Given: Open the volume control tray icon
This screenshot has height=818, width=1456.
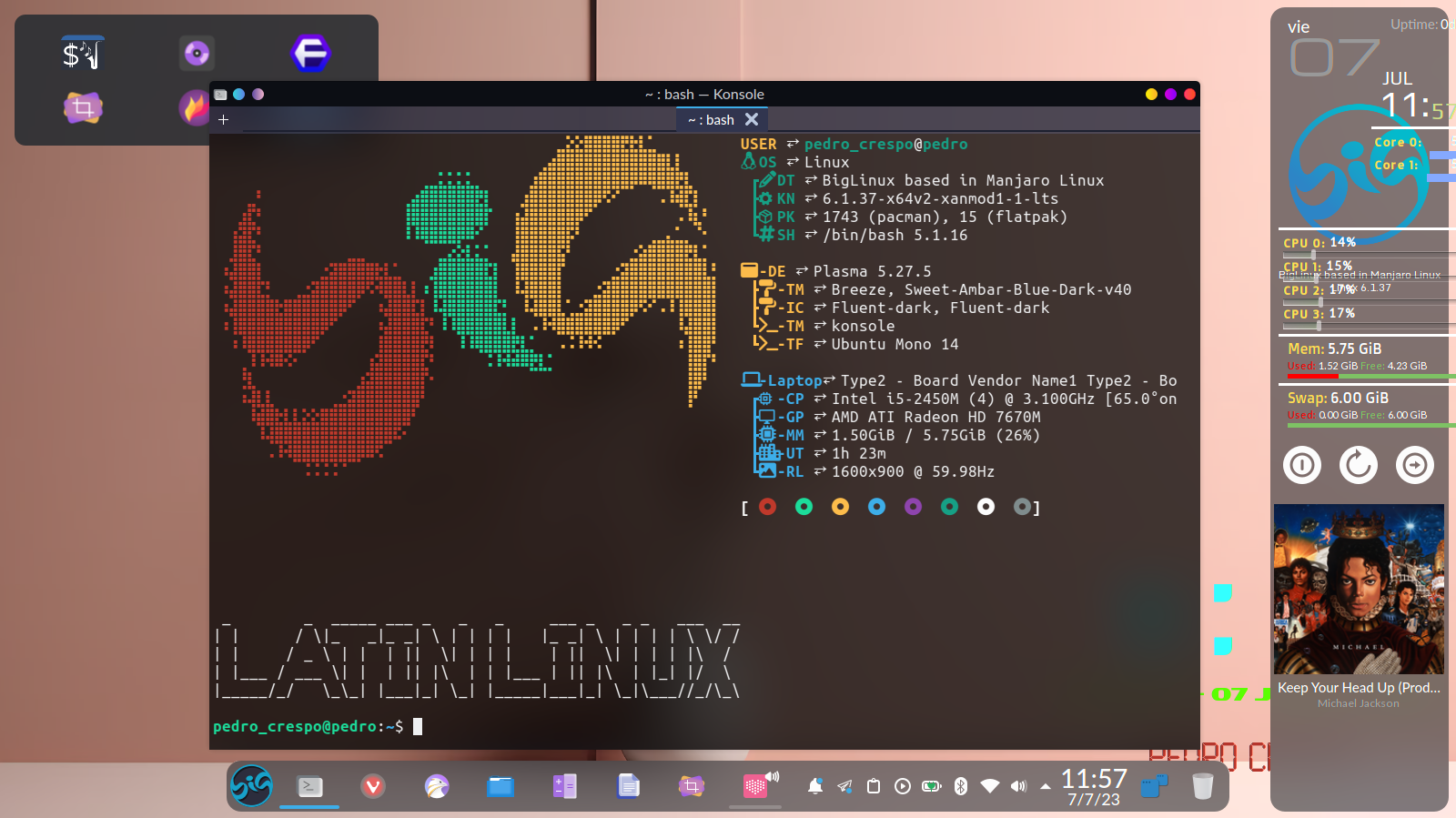Looking at the screenshot, I should [1019, 786].
